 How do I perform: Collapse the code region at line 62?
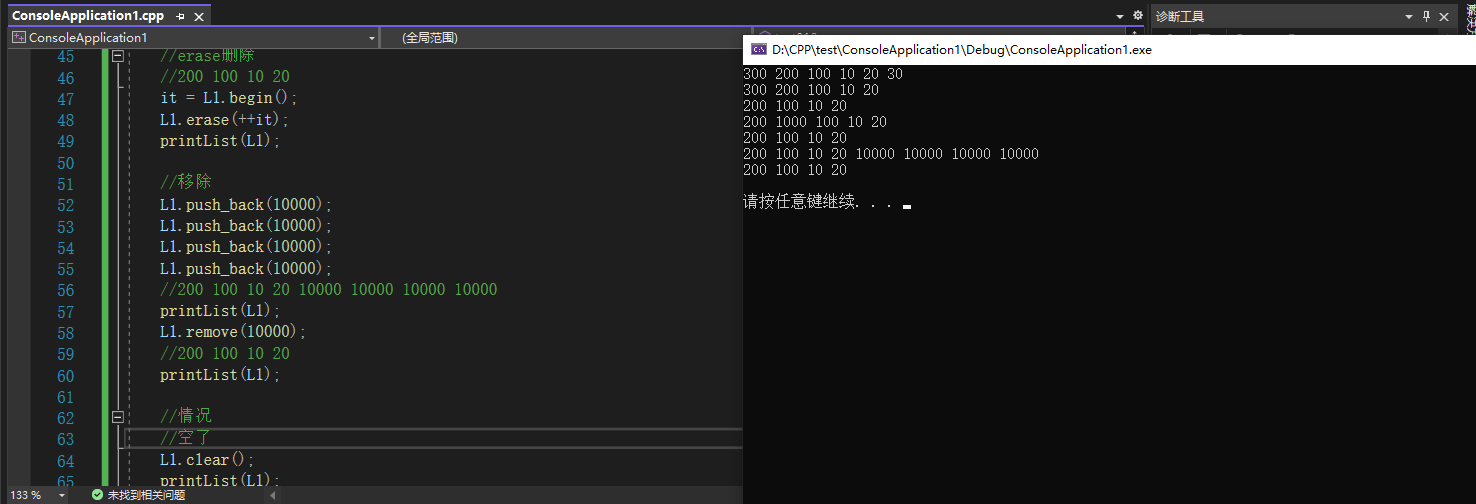pyautogui.click(x=118, y=417)
